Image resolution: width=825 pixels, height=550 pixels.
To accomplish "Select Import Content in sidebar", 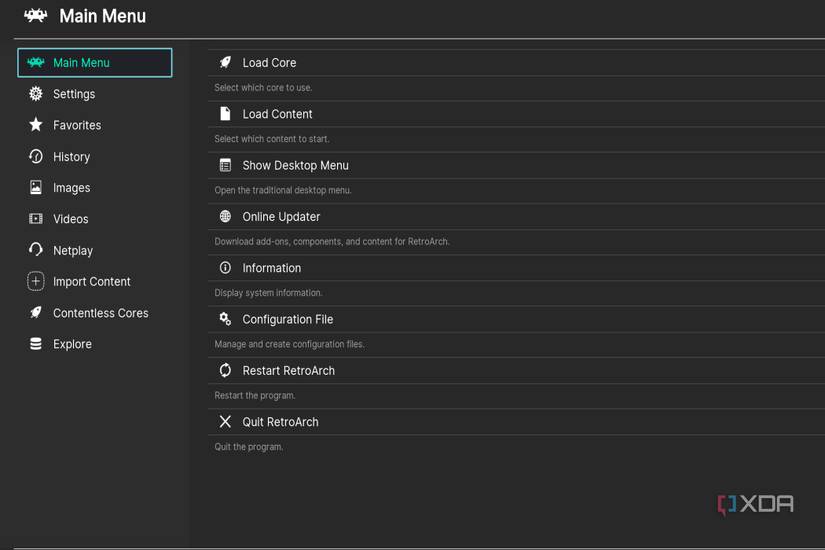I will pyautogui.click(x=92, y=282).
